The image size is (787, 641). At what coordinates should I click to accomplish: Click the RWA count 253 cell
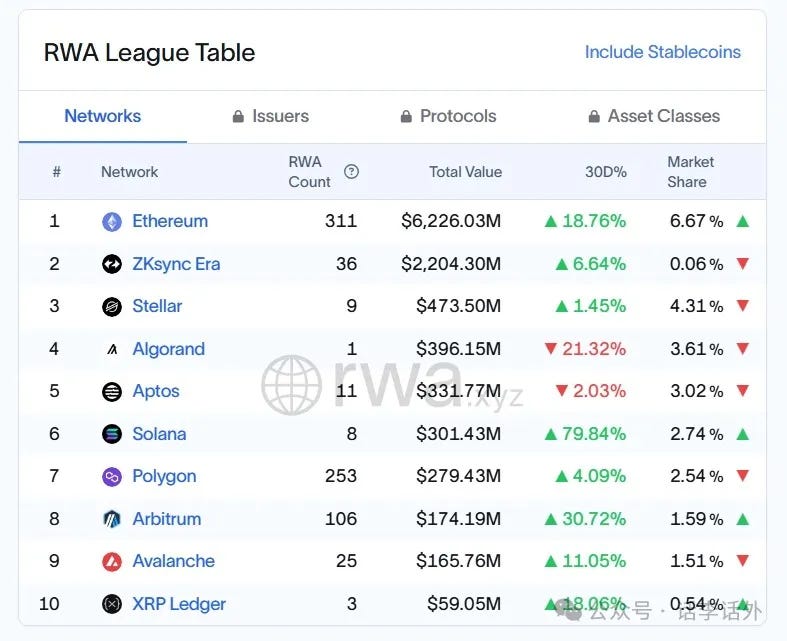[x=341, y=476]
